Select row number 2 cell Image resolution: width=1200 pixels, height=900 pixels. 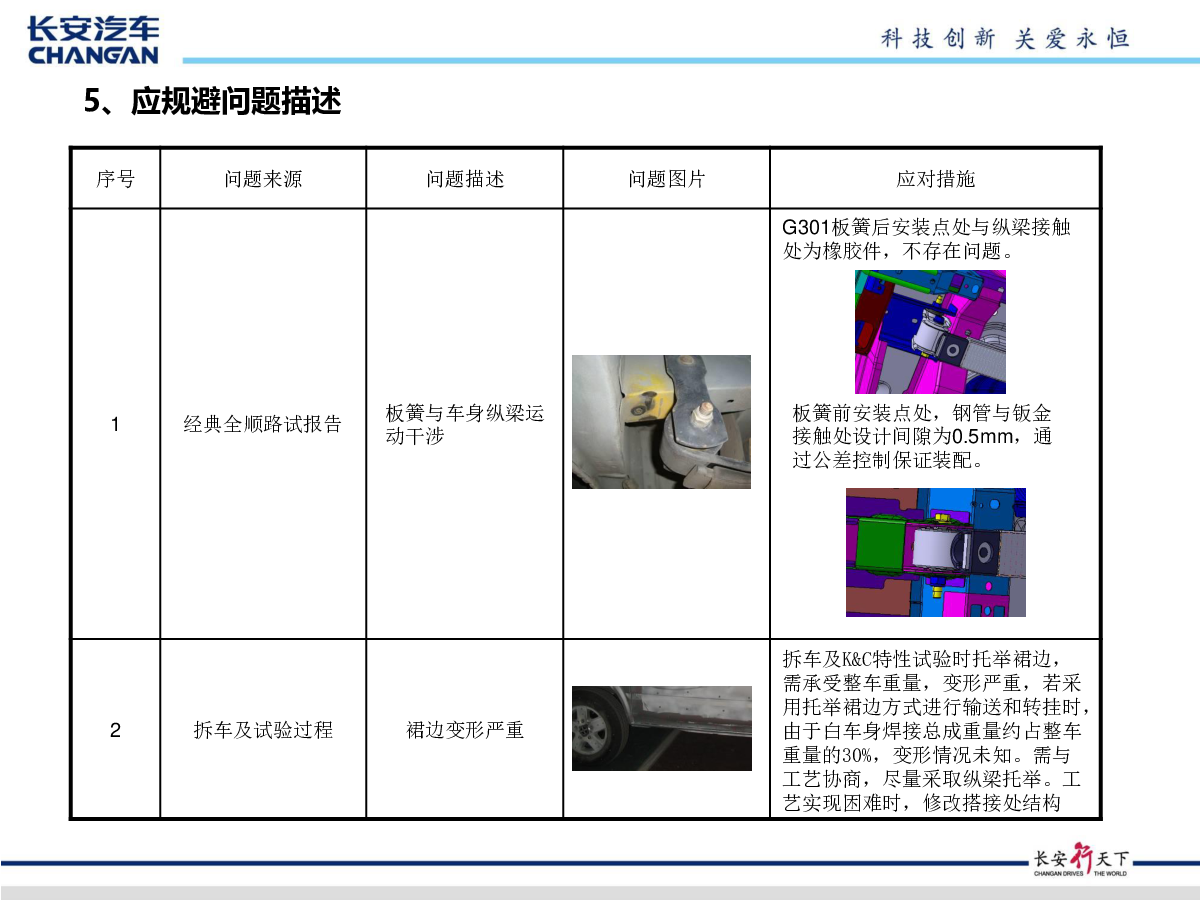tap(115, 730)
